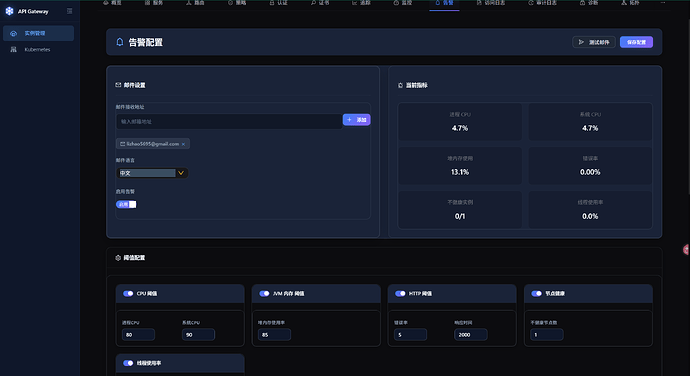Click the bell icon beside 告警配置
Screen dimensions: 690x376
click(120, 42)
